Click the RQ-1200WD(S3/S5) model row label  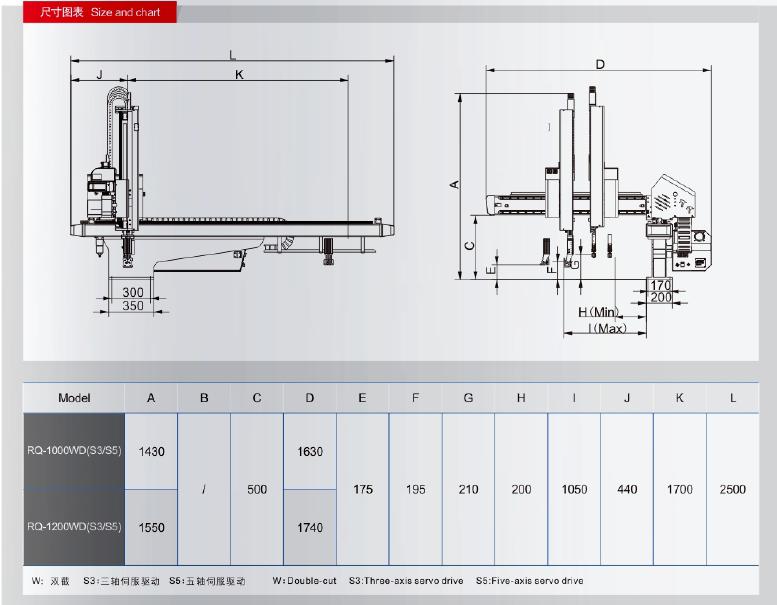(74, 527)
